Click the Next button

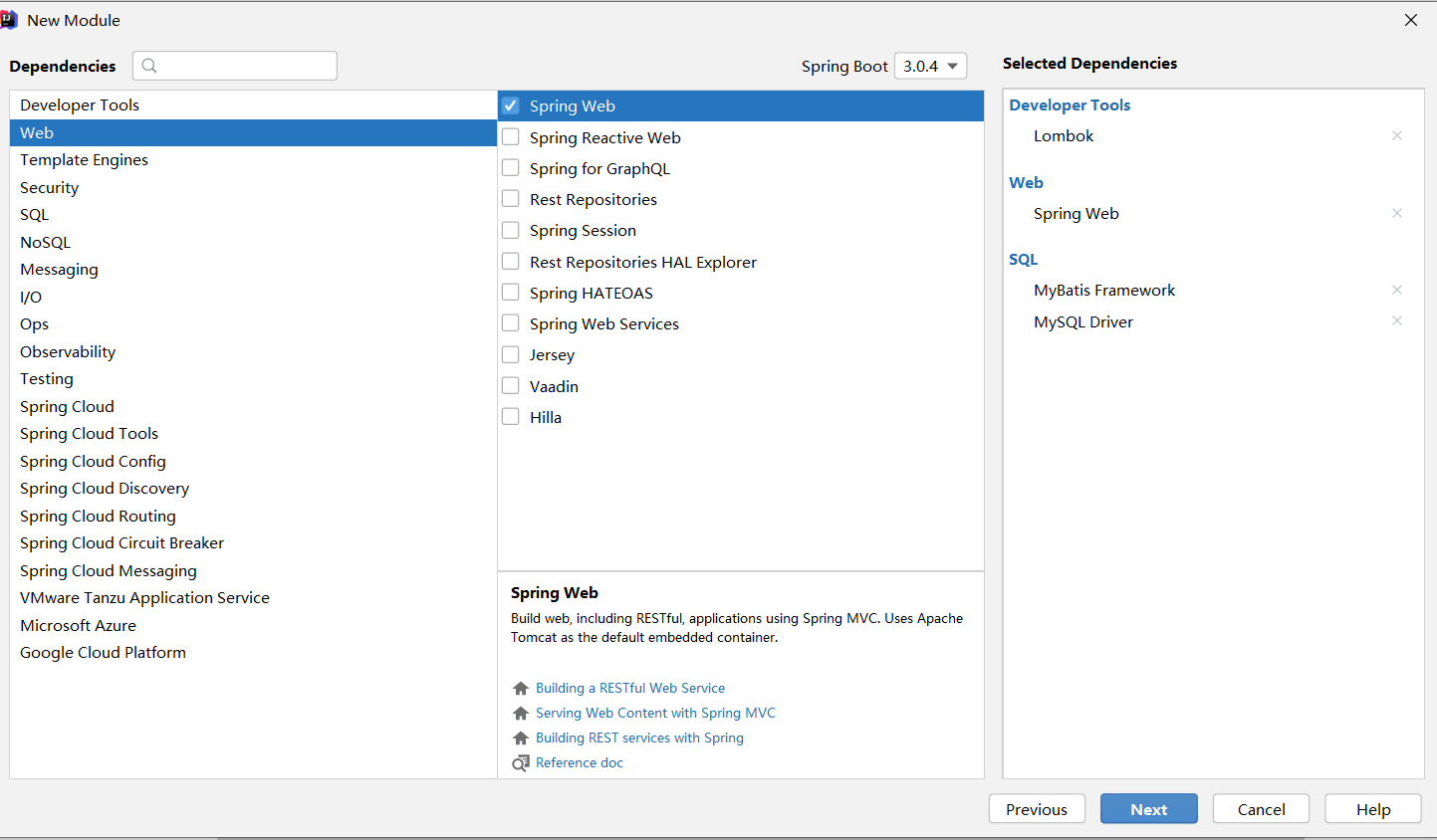click(1148, 809)
